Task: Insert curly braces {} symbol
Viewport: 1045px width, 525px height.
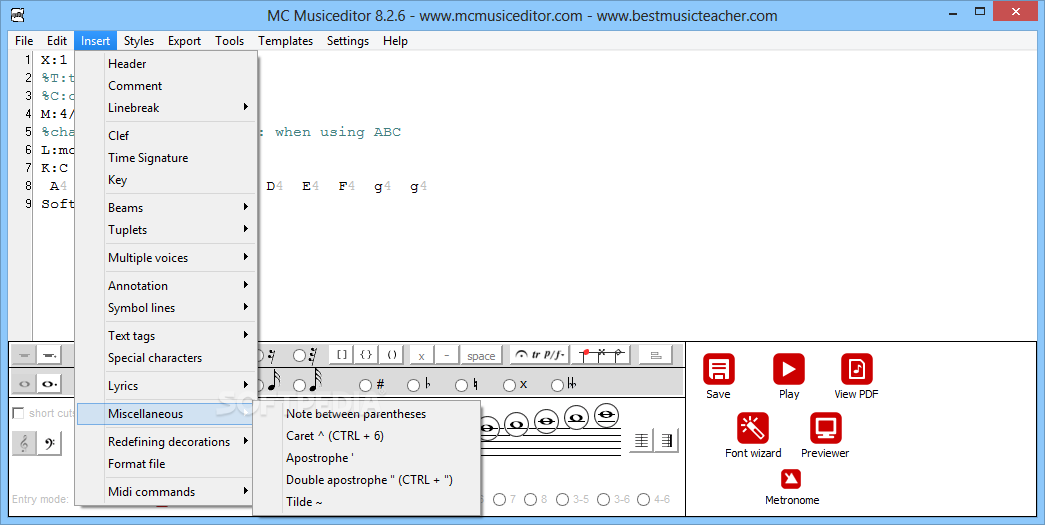Action: [x=366, y=355]
